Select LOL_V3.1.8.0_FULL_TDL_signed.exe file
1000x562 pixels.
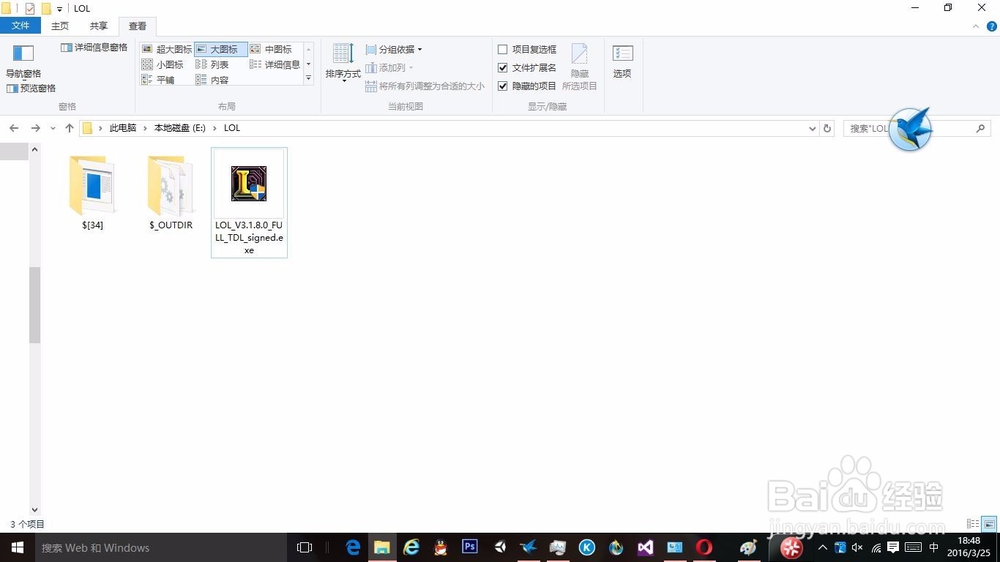coord(249,203)
